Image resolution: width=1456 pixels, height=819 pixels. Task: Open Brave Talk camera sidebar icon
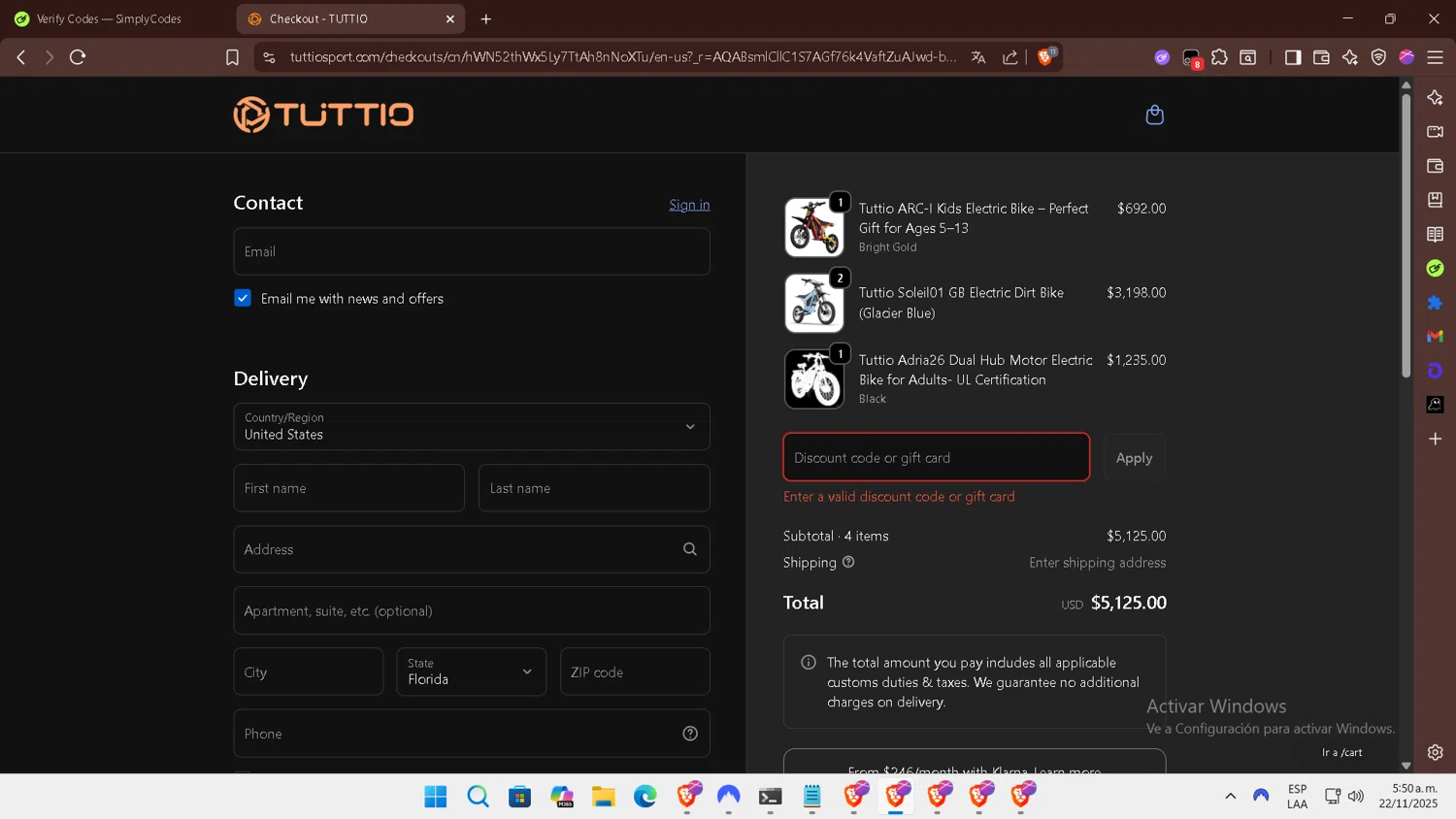(x=1435, y=131)
